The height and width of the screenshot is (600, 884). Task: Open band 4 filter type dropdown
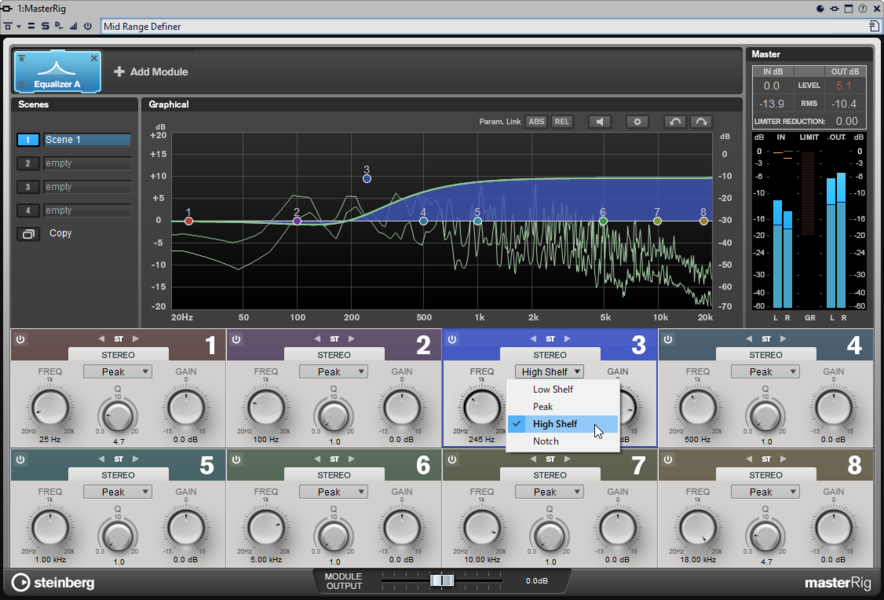pyautogui.click(x=765, y=372)
